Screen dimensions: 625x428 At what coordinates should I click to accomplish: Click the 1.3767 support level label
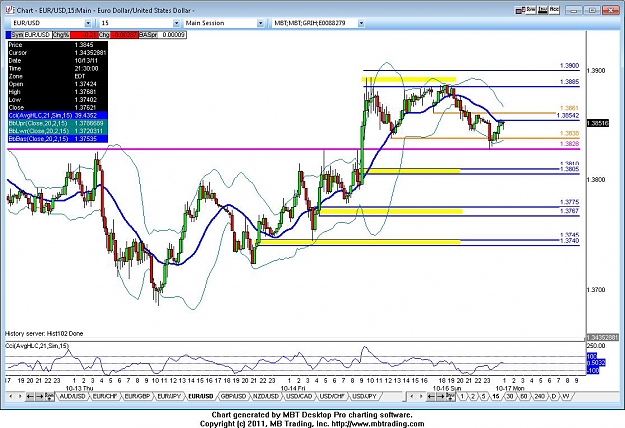(569, 211)
